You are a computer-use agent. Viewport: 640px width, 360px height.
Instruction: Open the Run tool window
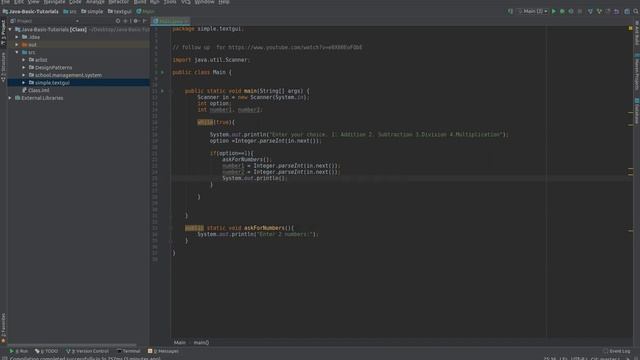click(19, 351)
